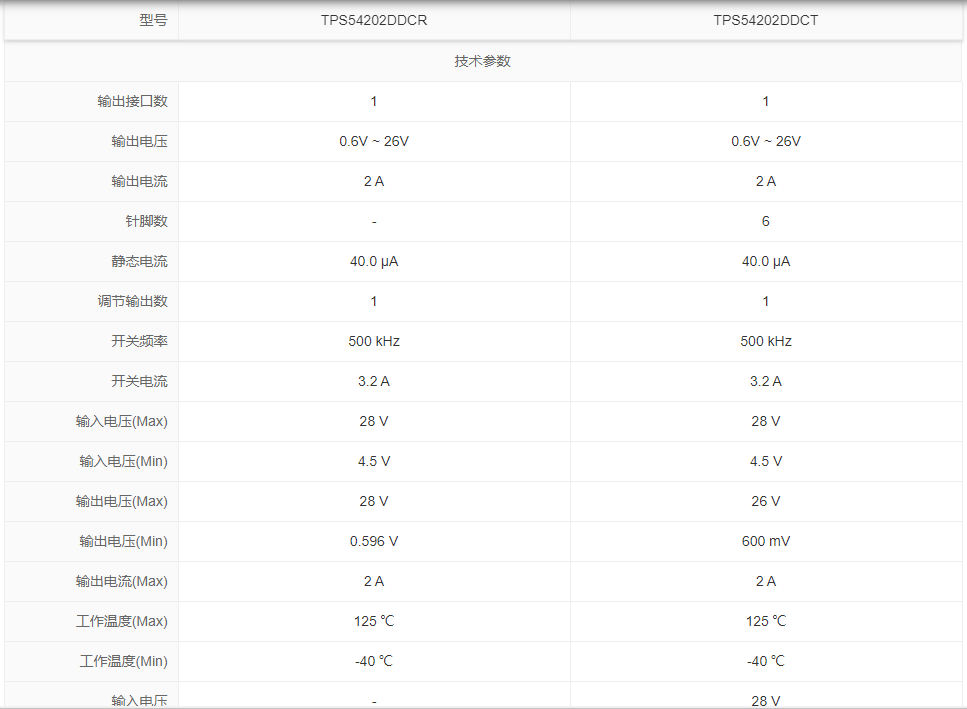
Task: Click 4.5 V in the TPS54202DDCT column
Action: pos(765,461)
